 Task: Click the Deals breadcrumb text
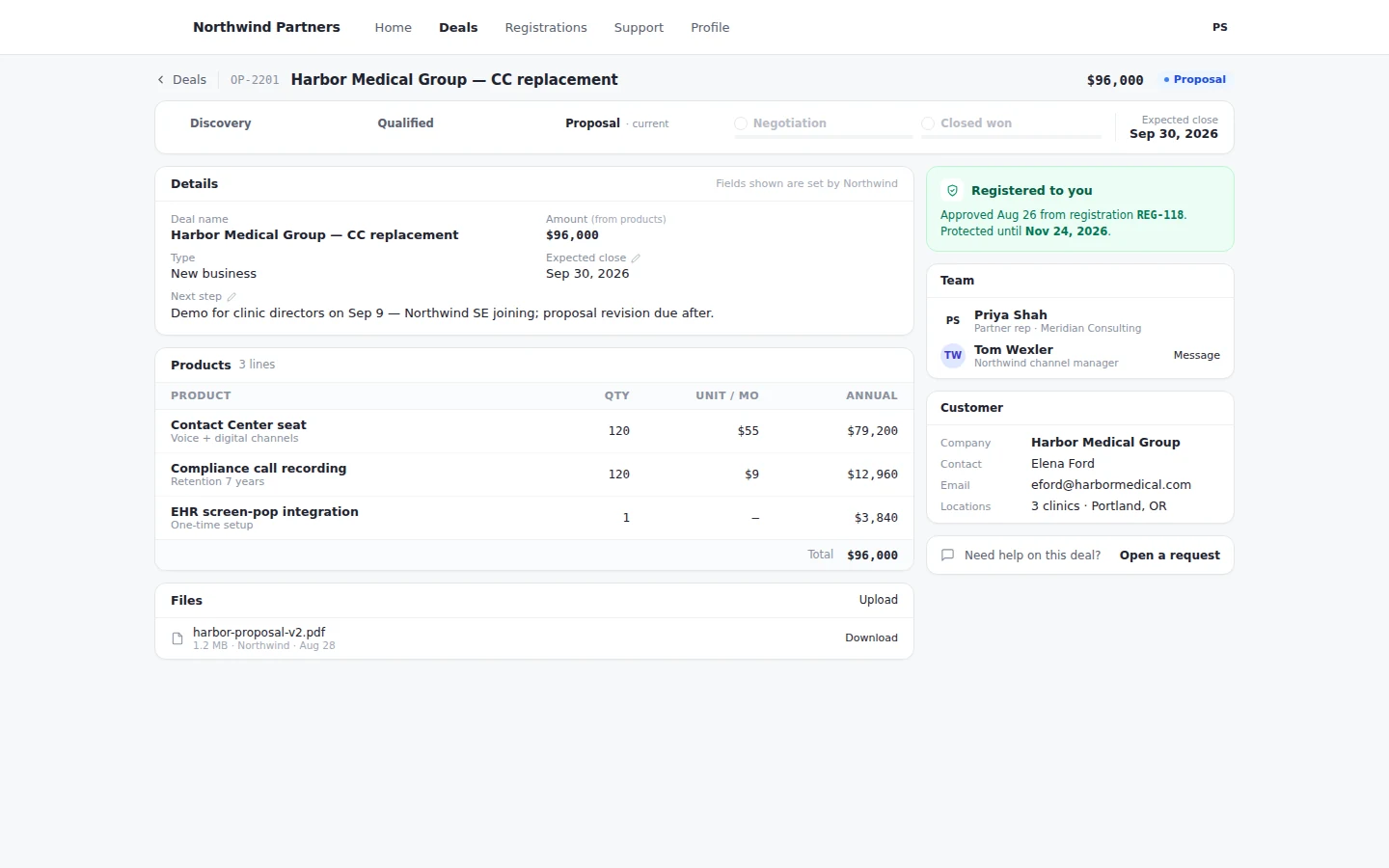tap(189, 80)
